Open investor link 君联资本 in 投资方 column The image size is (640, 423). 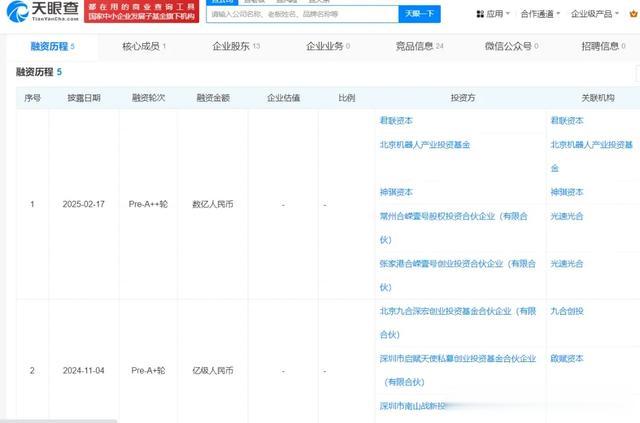tap(396, 120)
